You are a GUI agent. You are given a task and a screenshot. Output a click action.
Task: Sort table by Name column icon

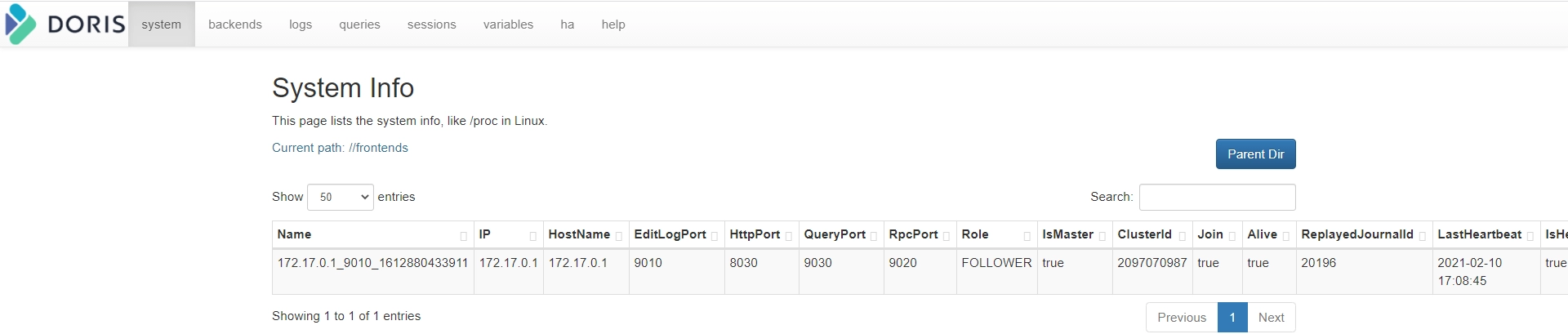point(463,236)
